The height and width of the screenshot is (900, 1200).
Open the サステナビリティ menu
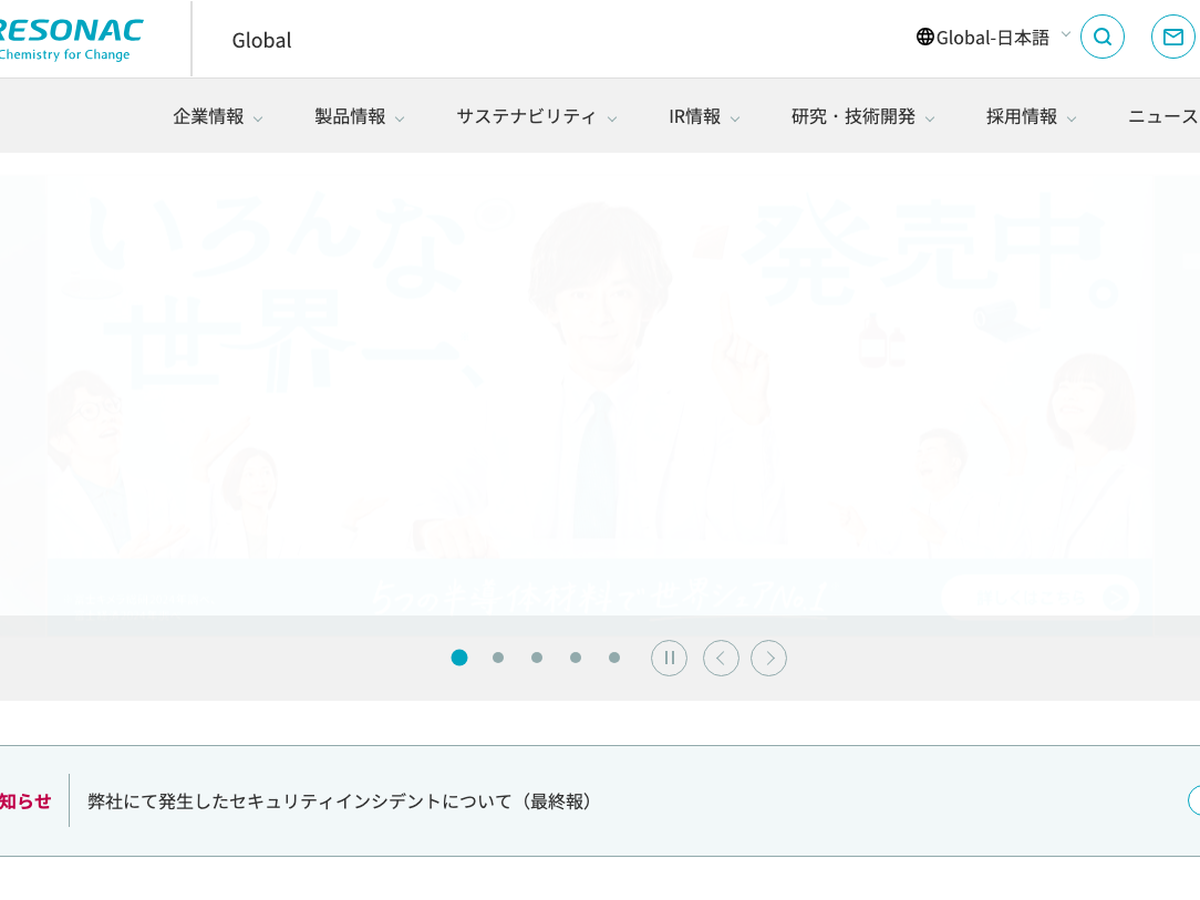536,117
